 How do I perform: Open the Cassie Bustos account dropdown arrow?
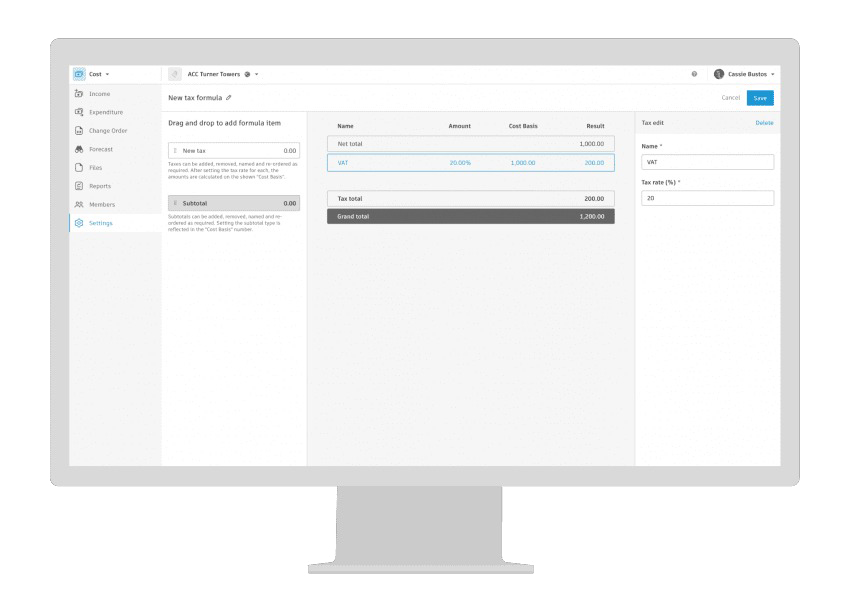773,74
